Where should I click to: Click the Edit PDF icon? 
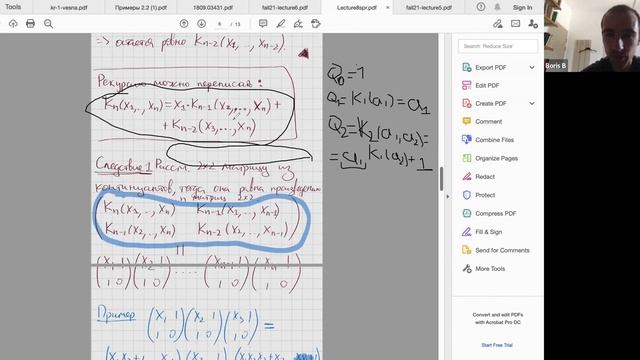(x=467, y=85)
